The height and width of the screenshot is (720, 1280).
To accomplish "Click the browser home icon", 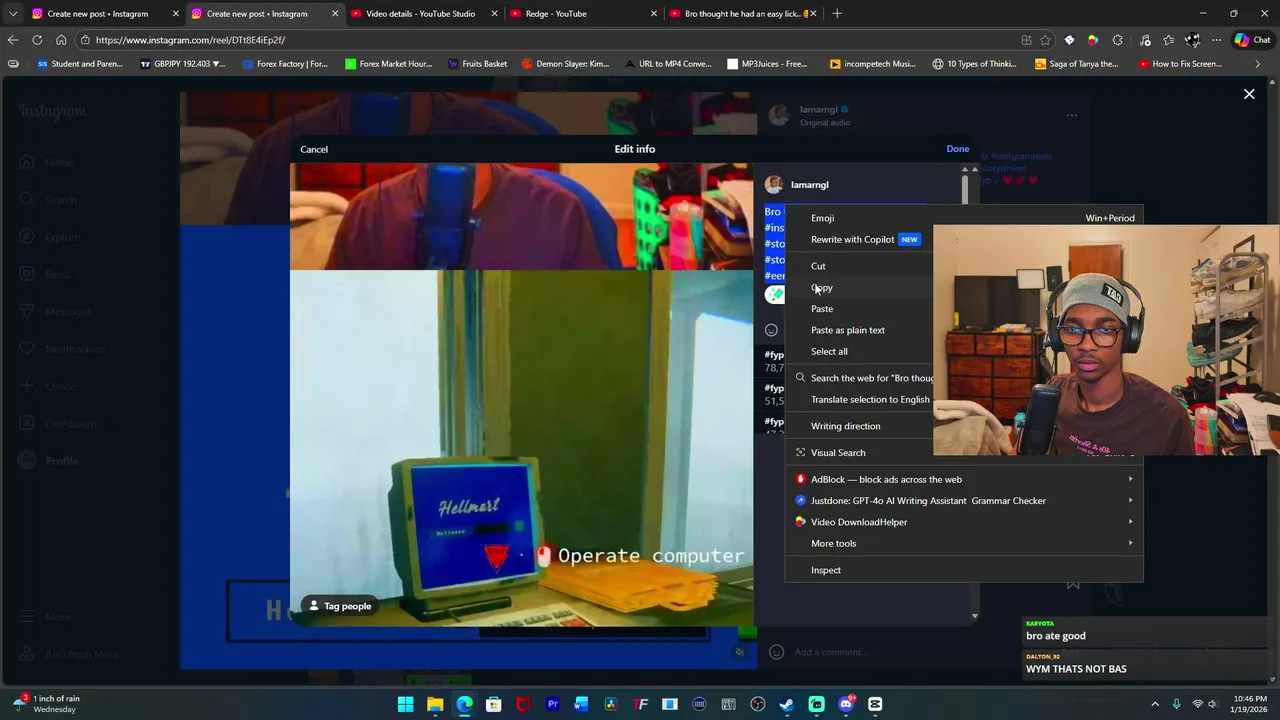I will tap(61, 40).
